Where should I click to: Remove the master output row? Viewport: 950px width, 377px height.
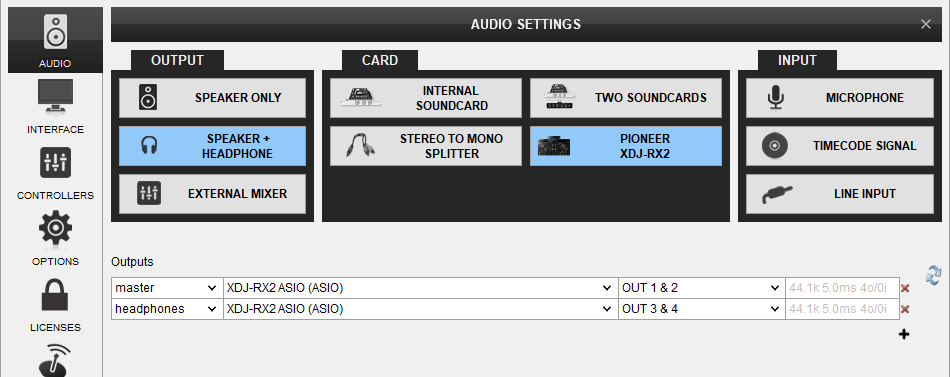click(x=905, y=289)
